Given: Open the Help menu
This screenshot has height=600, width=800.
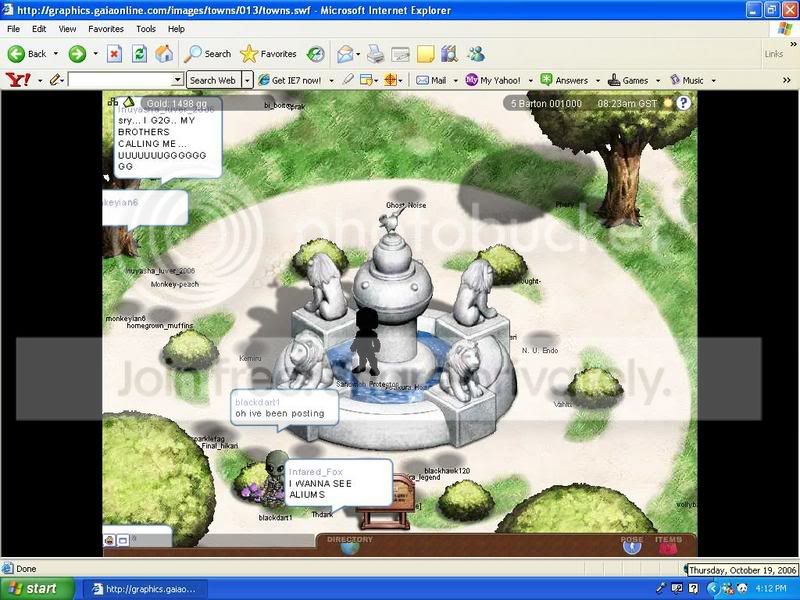Looking at the screenshot, I should pos(176,29).
